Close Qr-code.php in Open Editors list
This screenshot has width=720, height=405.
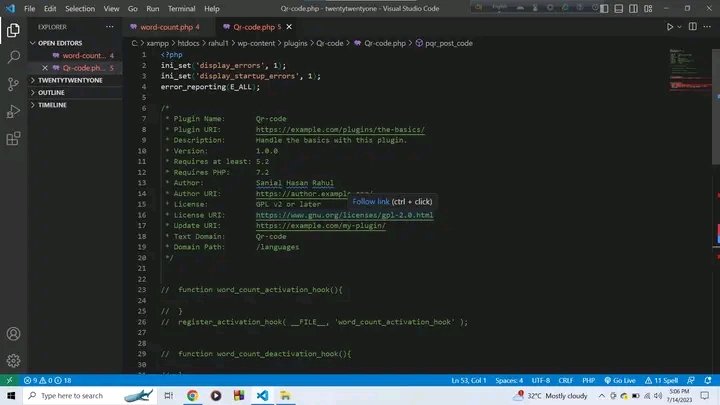point(45,68)
